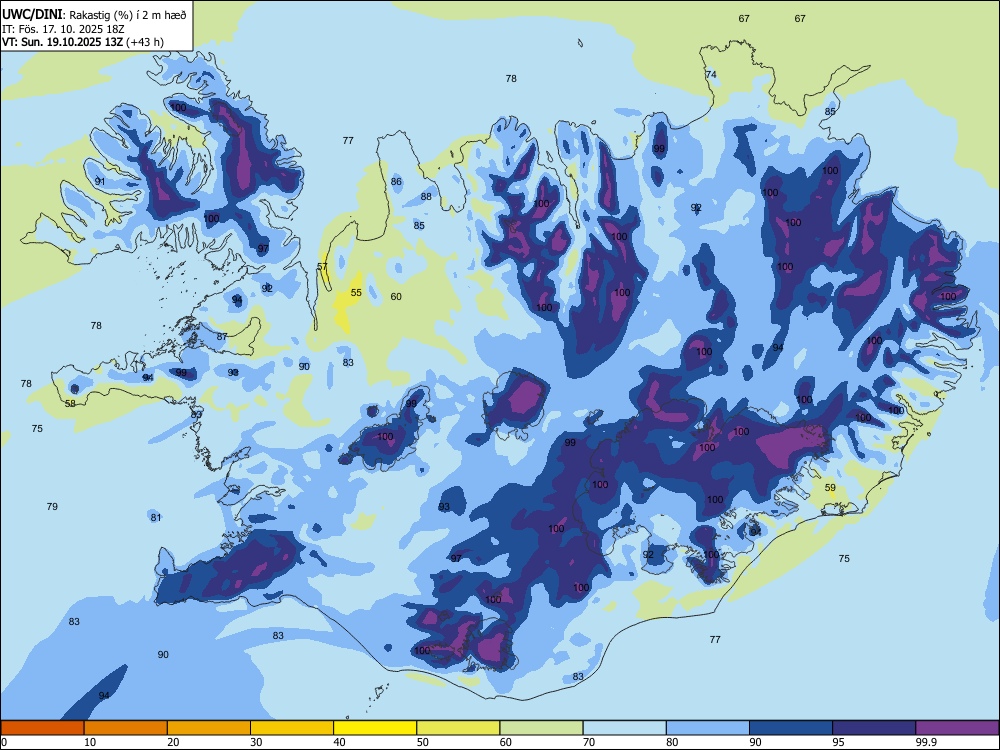
Task: Click the medium blue 80–90 legend swatch
Action: 708,728
